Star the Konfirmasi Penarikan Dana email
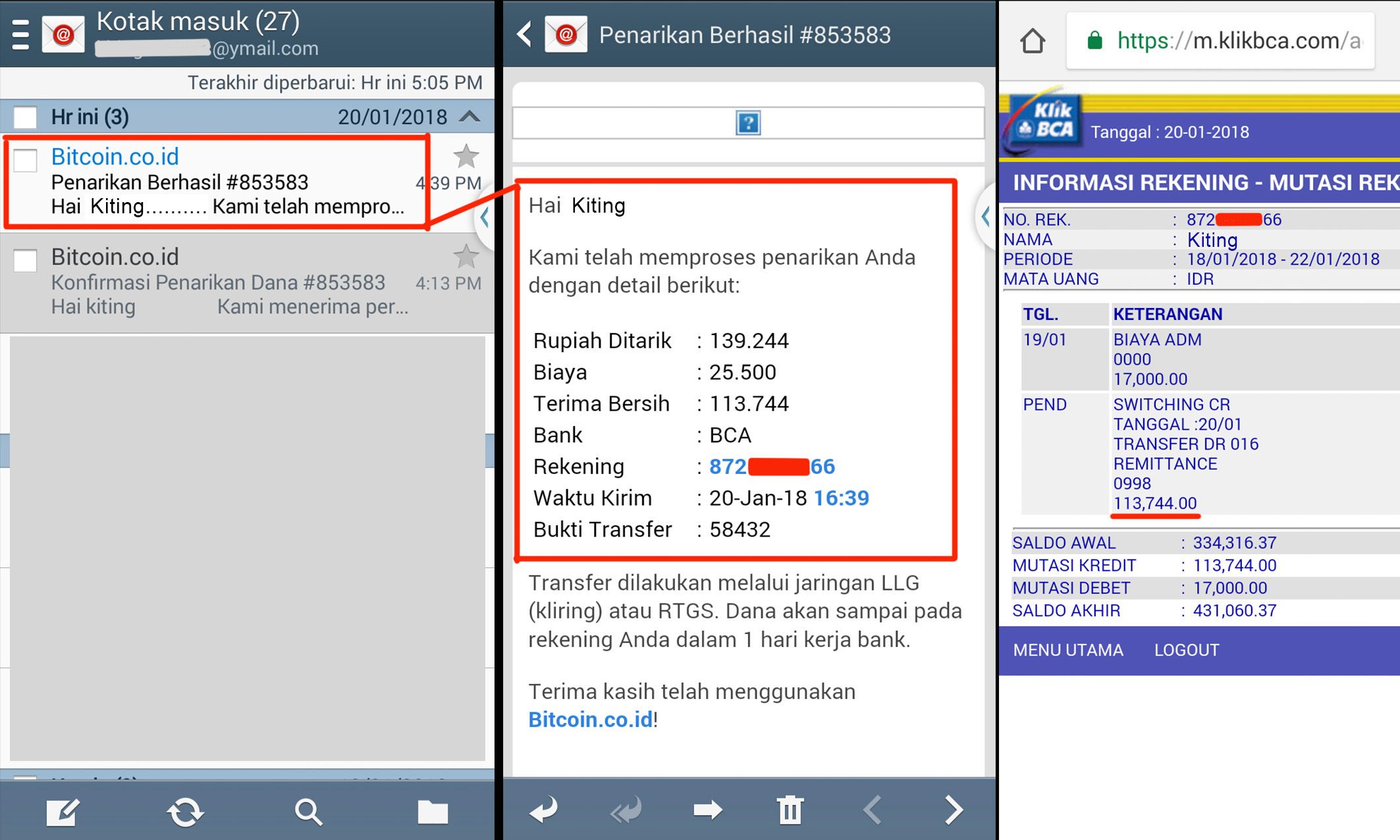Screen dimensions: 1400x840 coord(466,256)
